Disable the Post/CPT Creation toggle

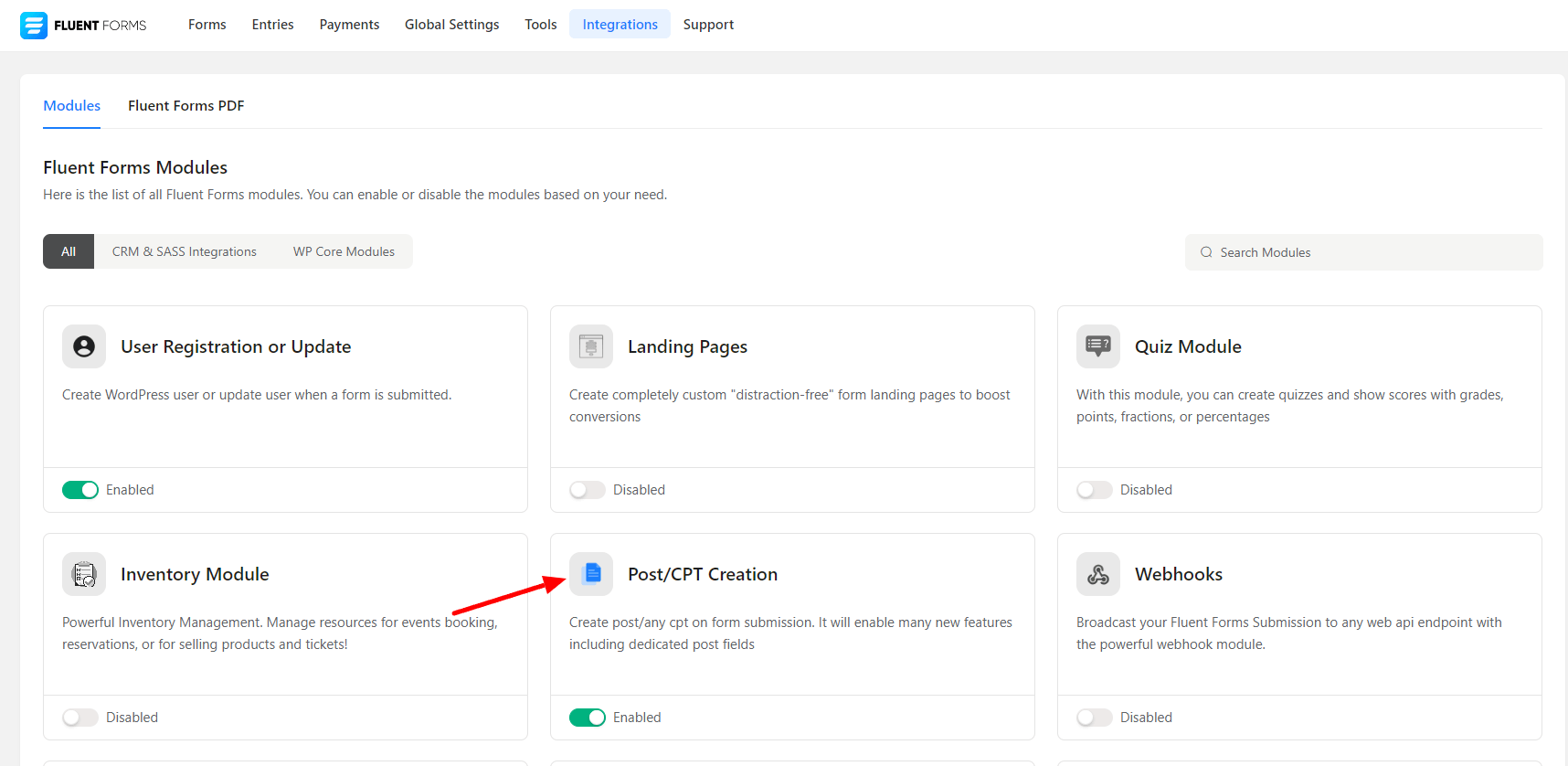click(588, 718)
